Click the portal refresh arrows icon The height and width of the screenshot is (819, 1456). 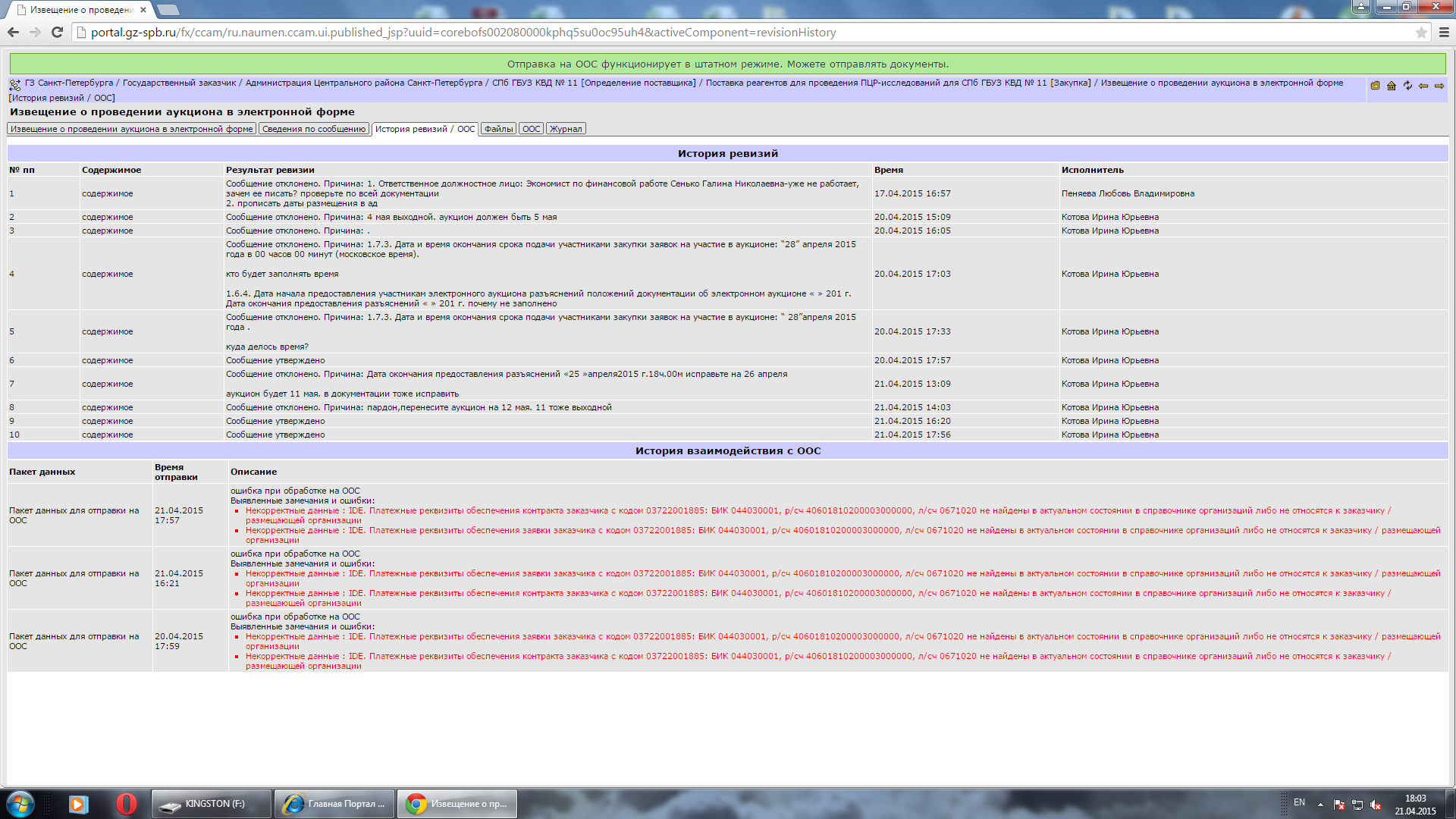pos(1407,86)
